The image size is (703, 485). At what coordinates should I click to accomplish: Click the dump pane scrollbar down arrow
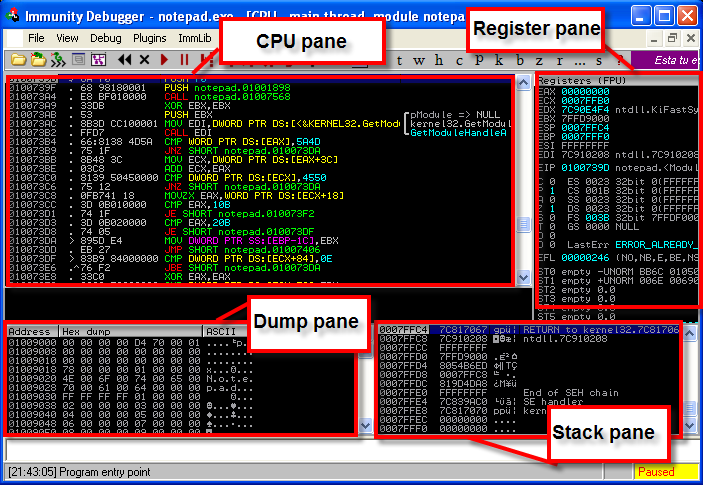pos(364,426)
